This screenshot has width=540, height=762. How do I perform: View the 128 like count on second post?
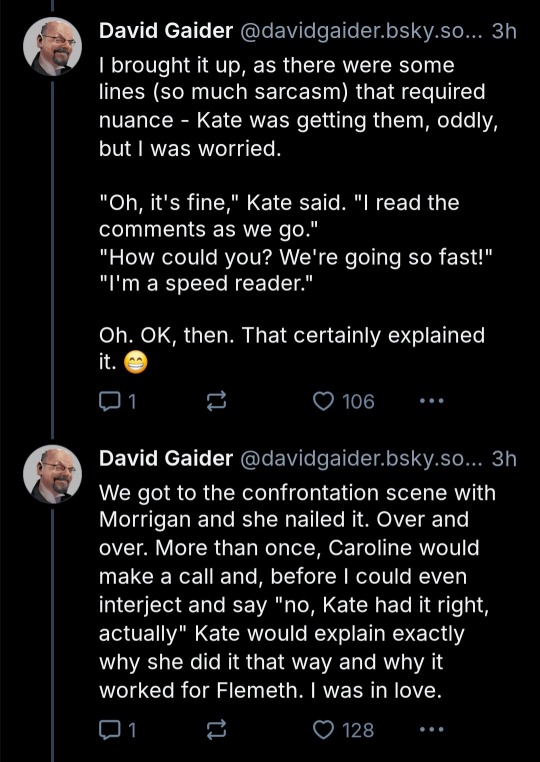[358, 729]
